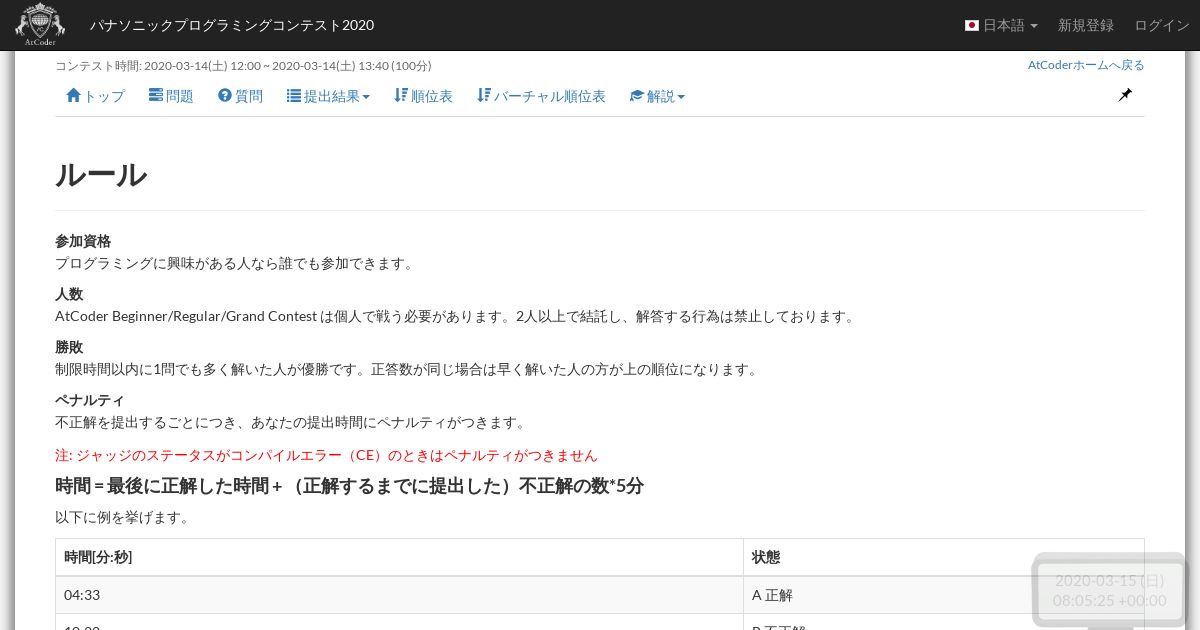Screen dimensions: 1200x630
Task: Click the contest start time 2020-03-14(土) 12:00
Action: pos(202,66)
